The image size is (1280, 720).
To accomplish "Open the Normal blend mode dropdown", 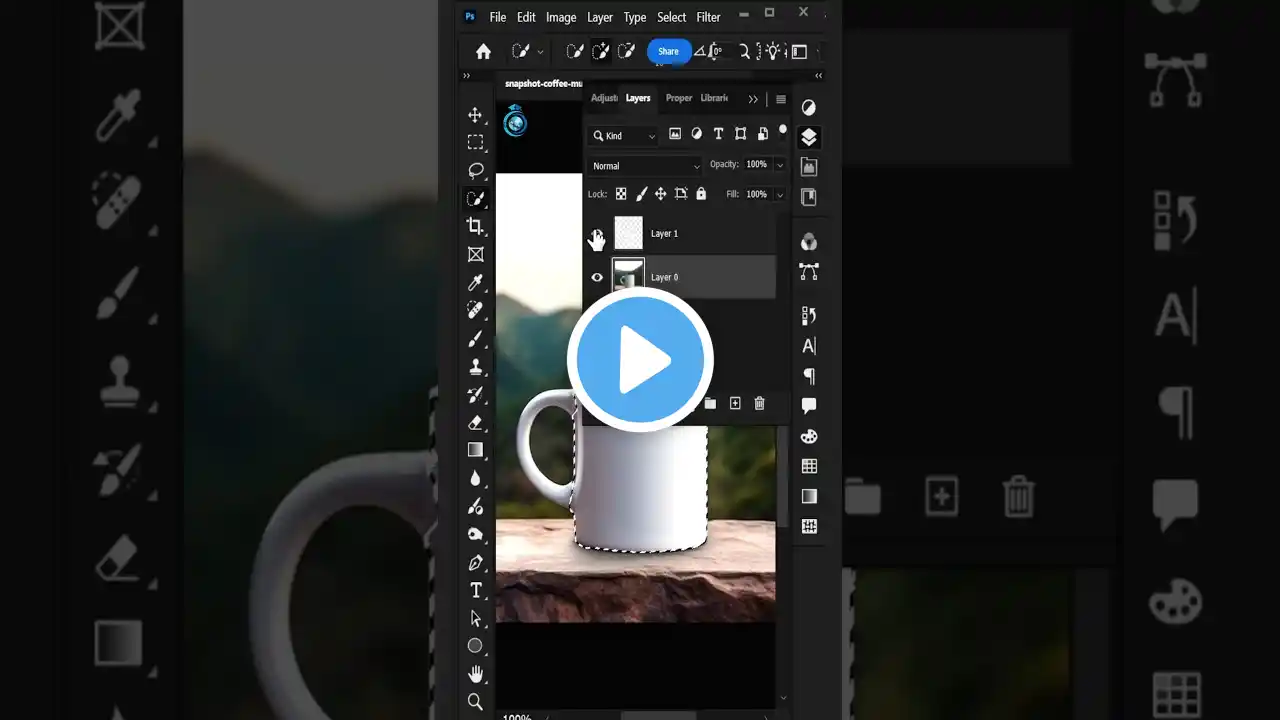I will point(645,166).
